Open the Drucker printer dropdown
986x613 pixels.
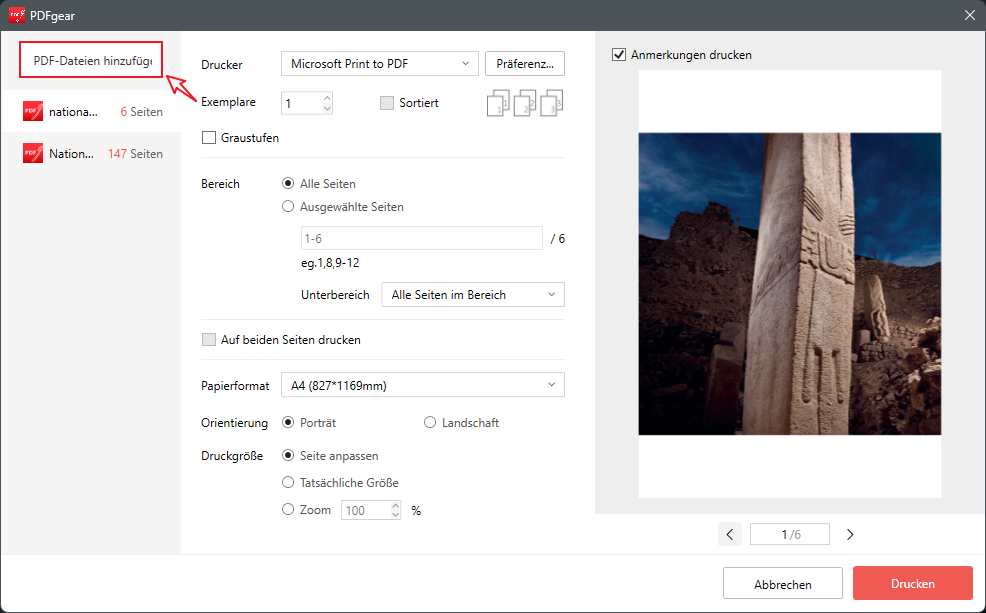coord(379,64)
